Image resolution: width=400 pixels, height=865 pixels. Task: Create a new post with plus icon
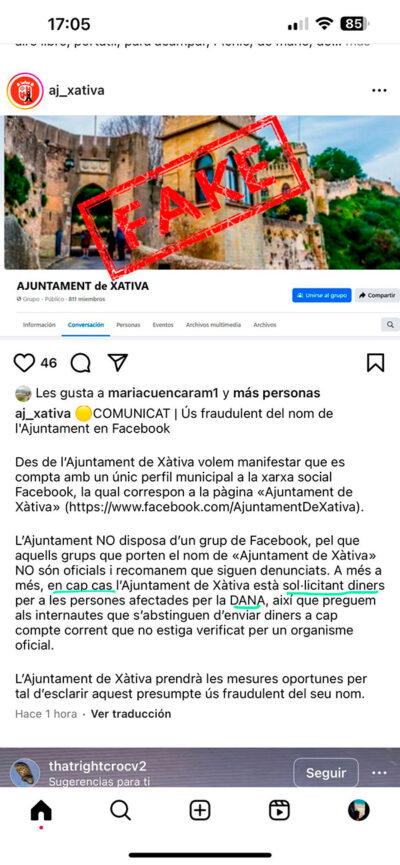[x=200, y=810]
